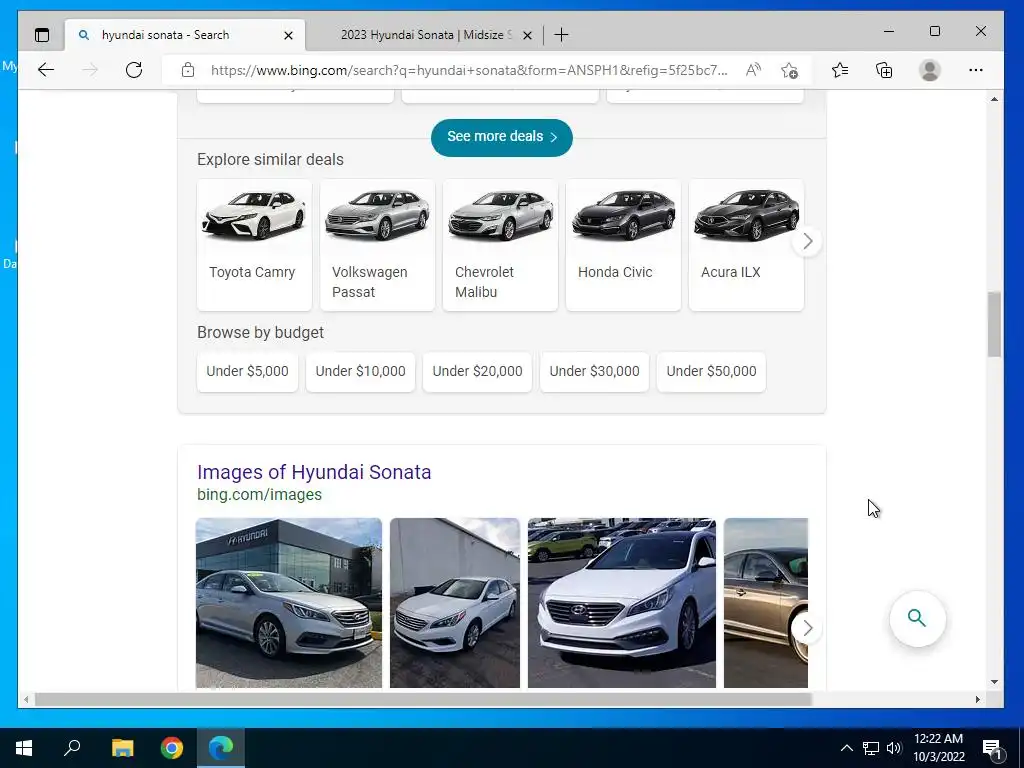Open the Volkswagen Passat deal card
The image size is (1024, 768).
tap(377, 245)
